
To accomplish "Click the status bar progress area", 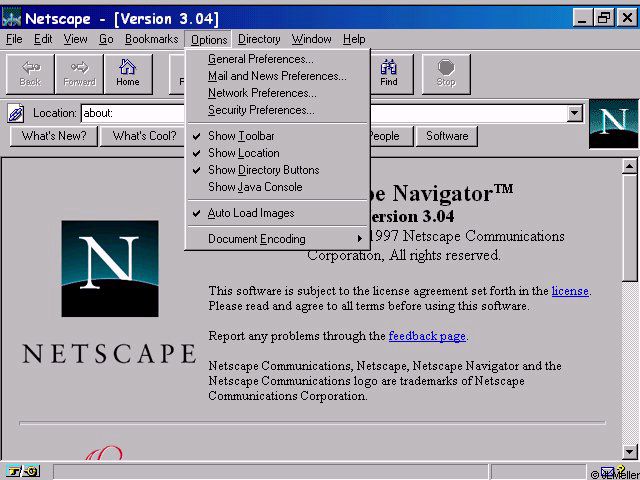I will (538, 472).
